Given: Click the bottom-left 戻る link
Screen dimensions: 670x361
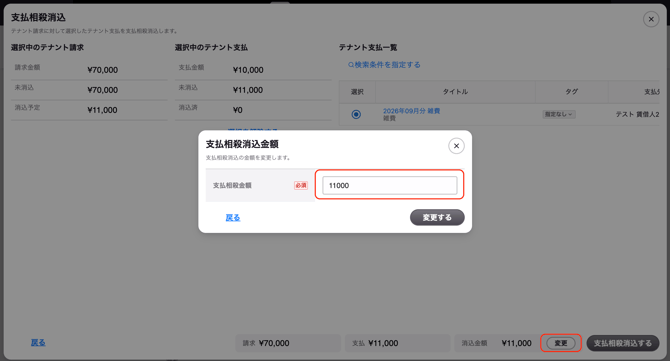Looking at the screenshot, I should 38,342.
